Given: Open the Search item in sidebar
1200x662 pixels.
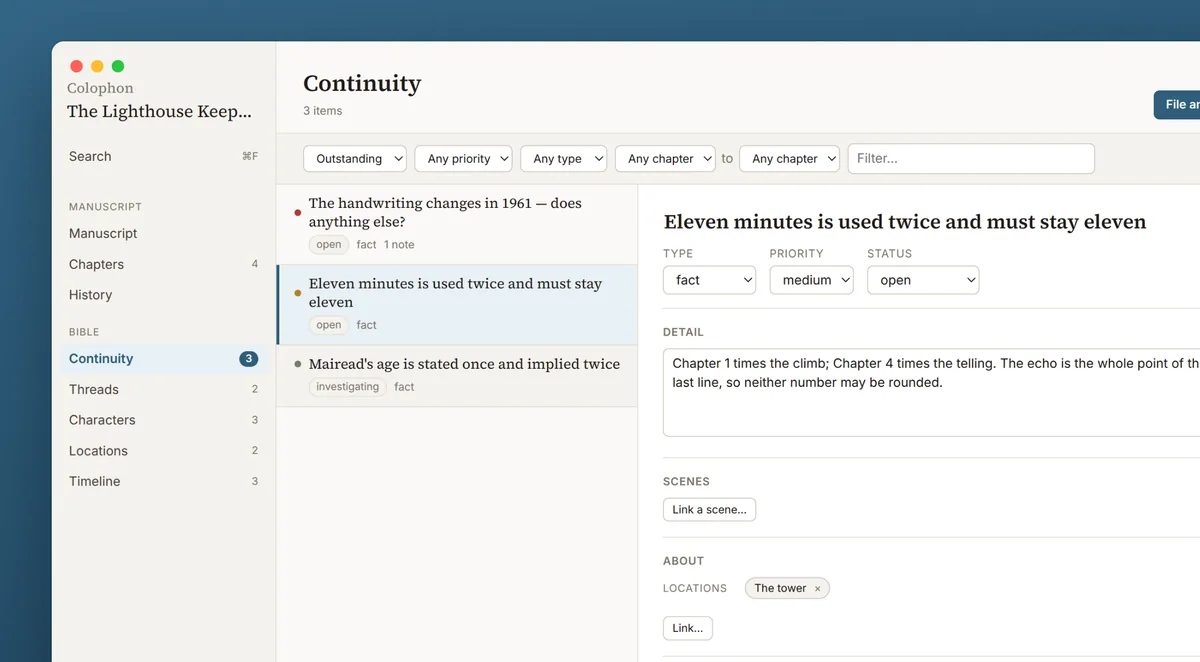Looking at the screenshot, I should 163,156.
